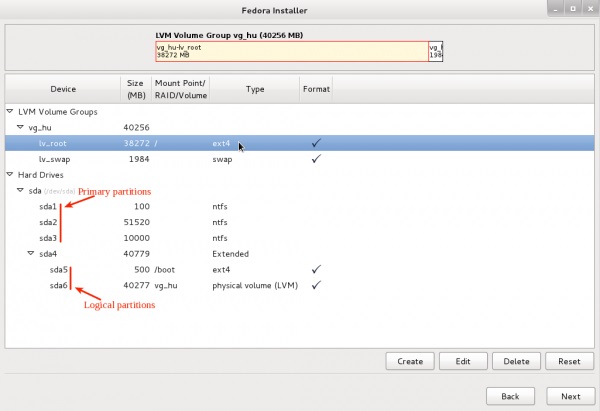Viewport: 600px width, 411px height.
Task: Go Back to the previous step
Action: (510, 396)
